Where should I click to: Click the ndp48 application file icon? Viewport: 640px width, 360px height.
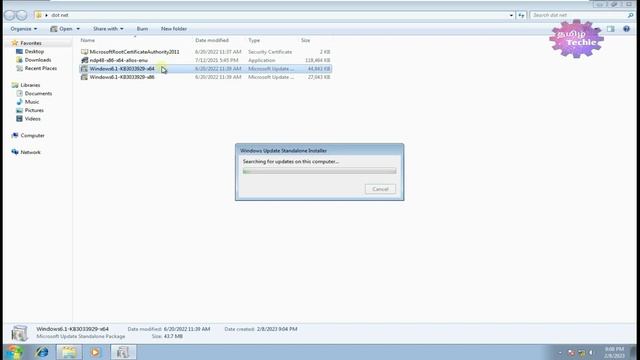pyautogui.click(x=84, y=60)
